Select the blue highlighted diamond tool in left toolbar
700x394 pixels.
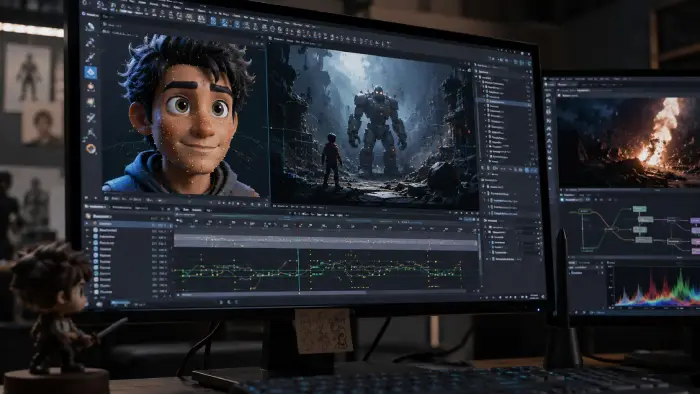(x=91, y=72)
